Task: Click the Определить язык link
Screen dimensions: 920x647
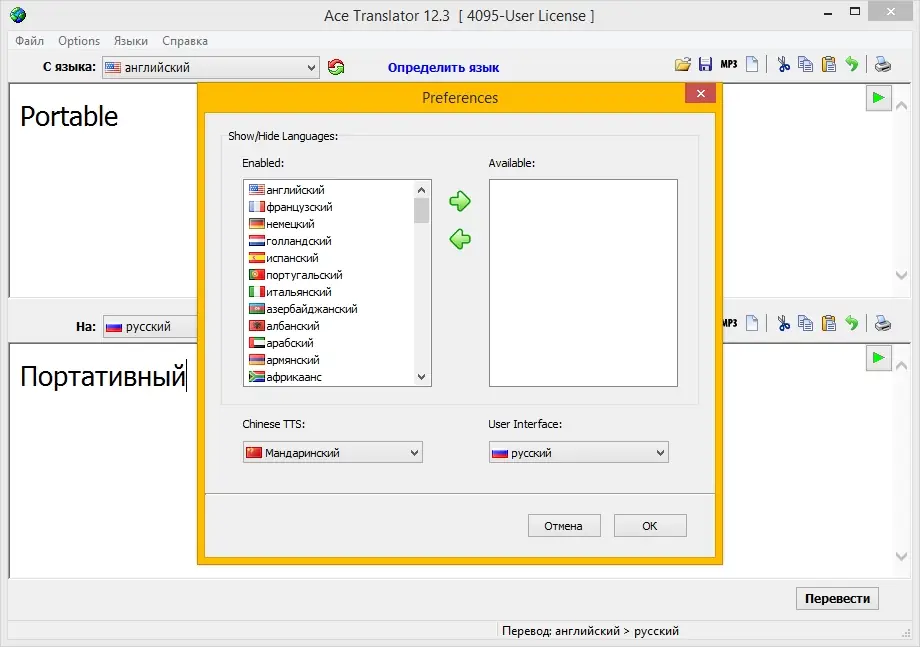Action: 444,67
